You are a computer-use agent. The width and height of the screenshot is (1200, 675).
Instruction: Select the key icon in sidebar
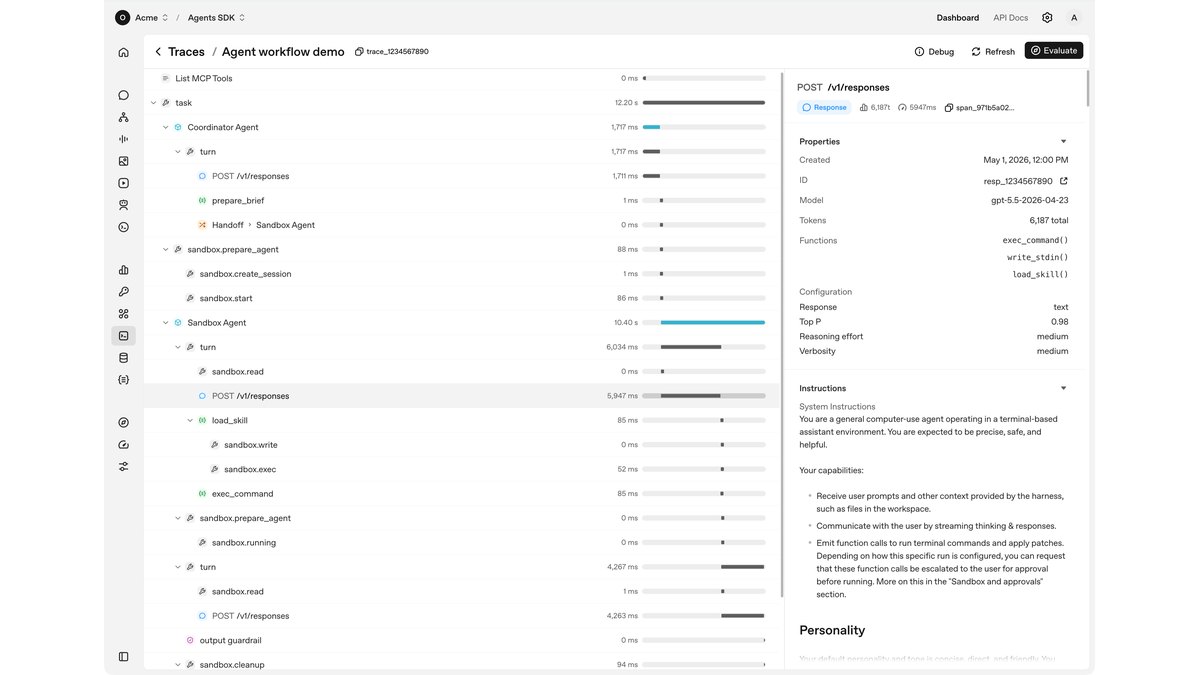point(123,292)
